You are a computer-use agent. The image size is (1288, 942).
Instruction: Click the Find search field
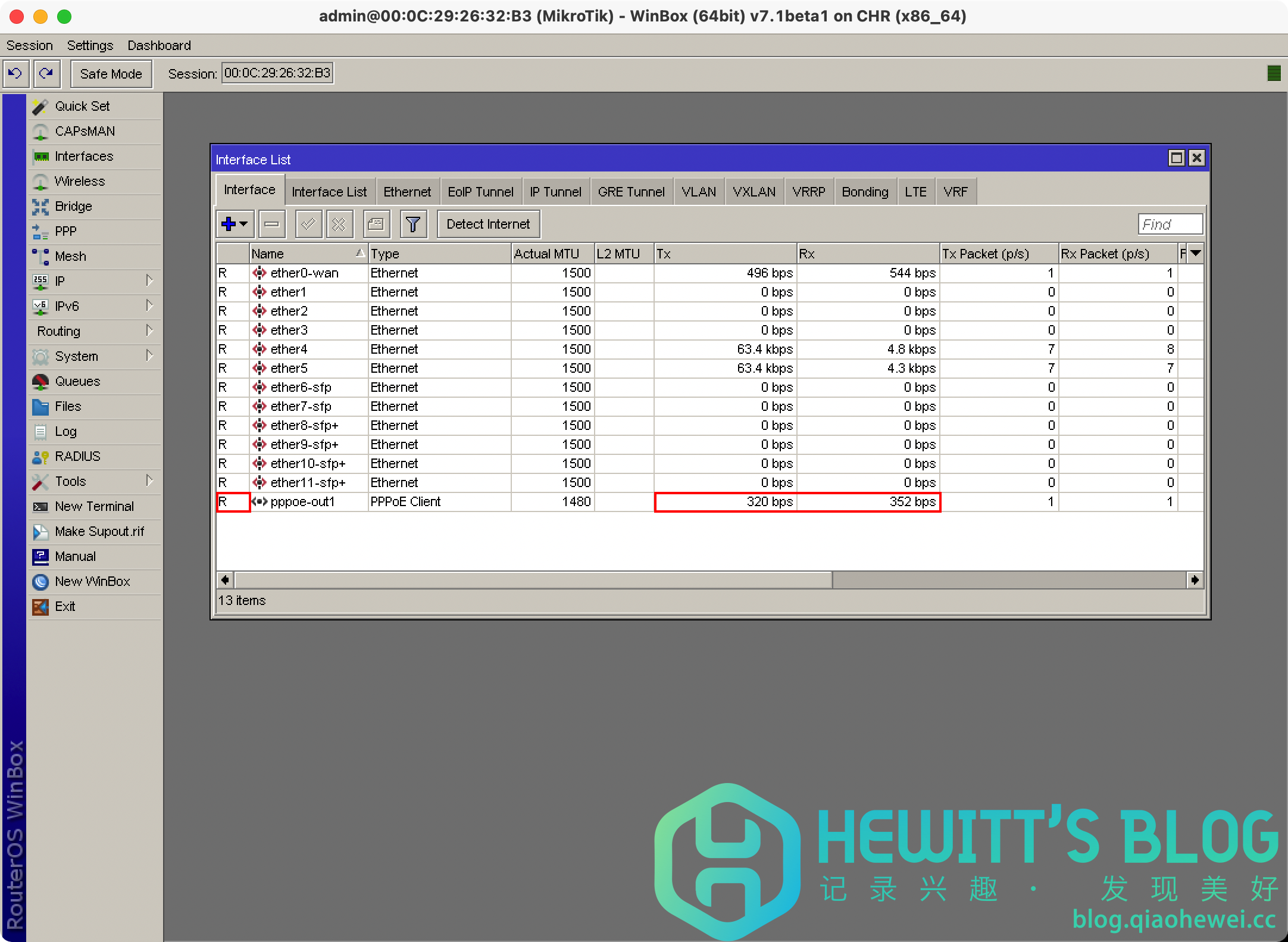coord(1169,224)
